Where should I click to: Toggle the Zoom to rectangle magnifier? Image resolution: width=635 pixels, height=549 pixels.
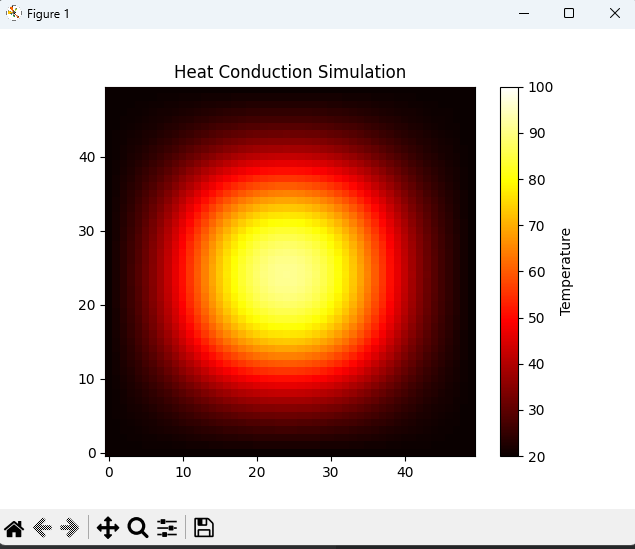click(138, 528)
